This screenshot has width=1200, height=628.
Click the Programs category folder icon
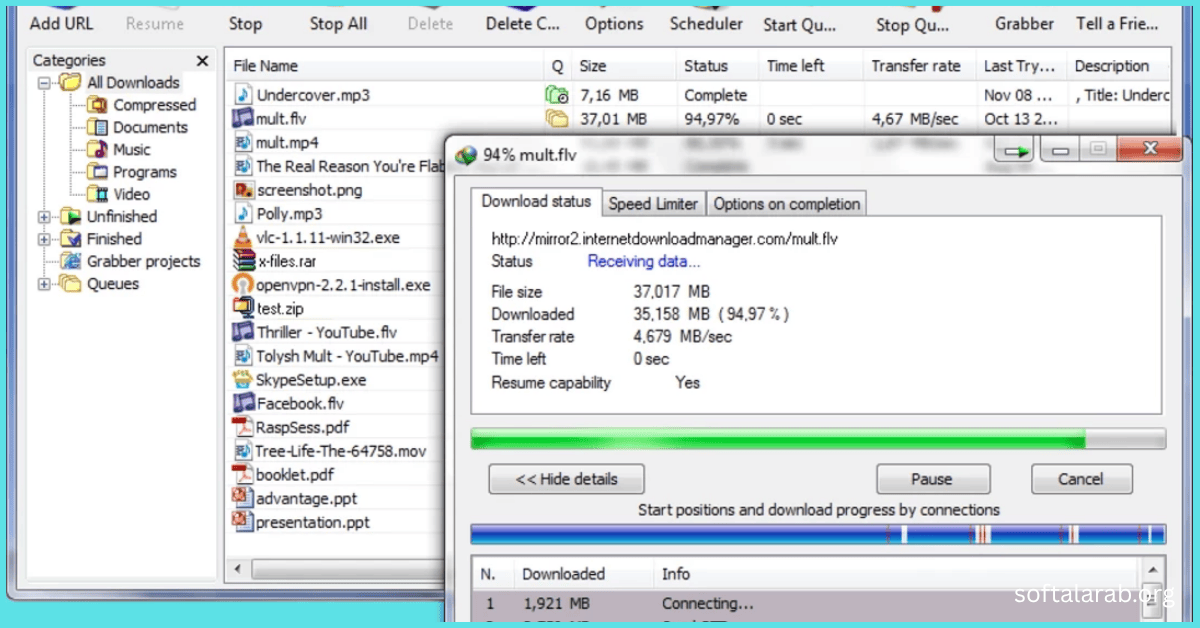(x=98, y=172)
